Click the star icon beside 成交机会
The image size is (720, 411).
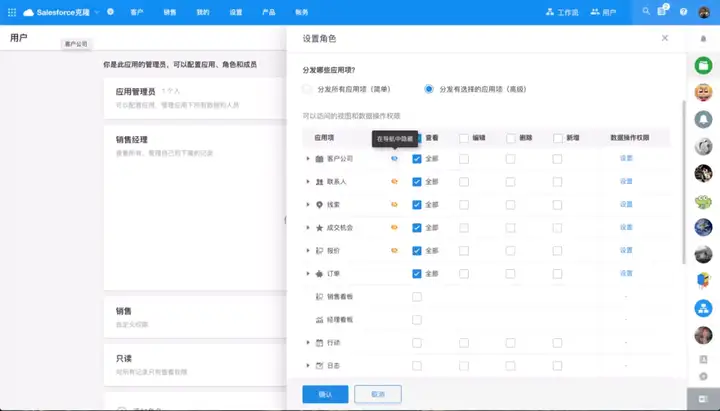click(320, 228)
